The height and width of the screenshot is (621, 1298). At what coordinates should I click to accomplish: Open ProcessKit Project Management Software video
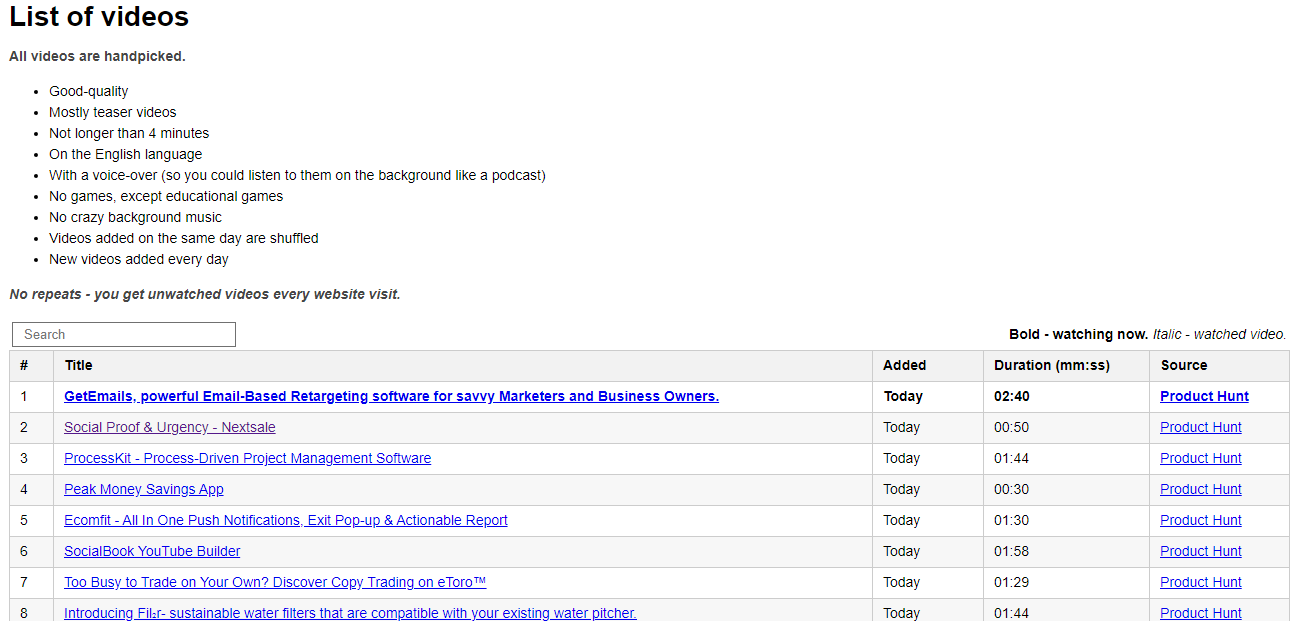[x=247, y=458]
